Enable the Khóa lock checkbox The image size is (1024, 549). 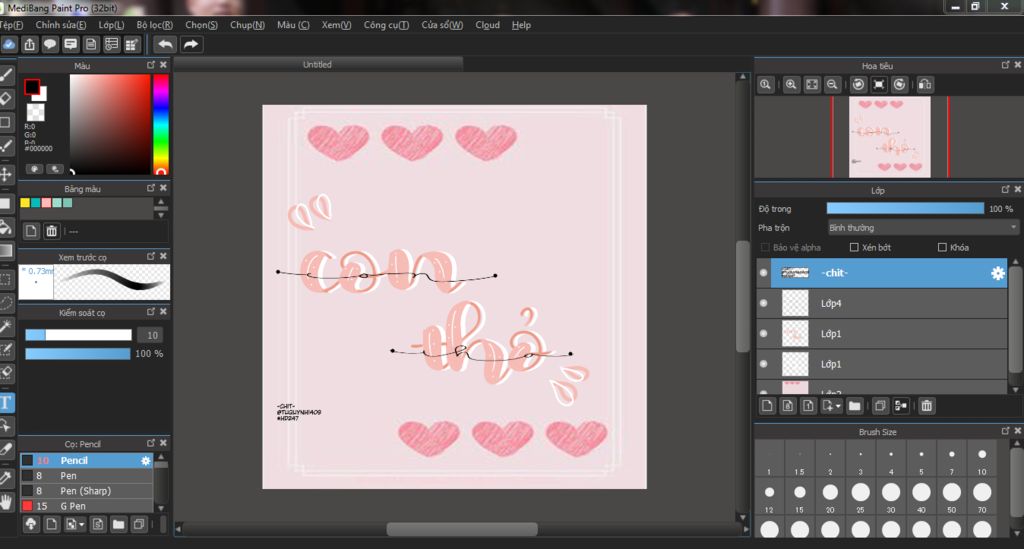point(942,247)
